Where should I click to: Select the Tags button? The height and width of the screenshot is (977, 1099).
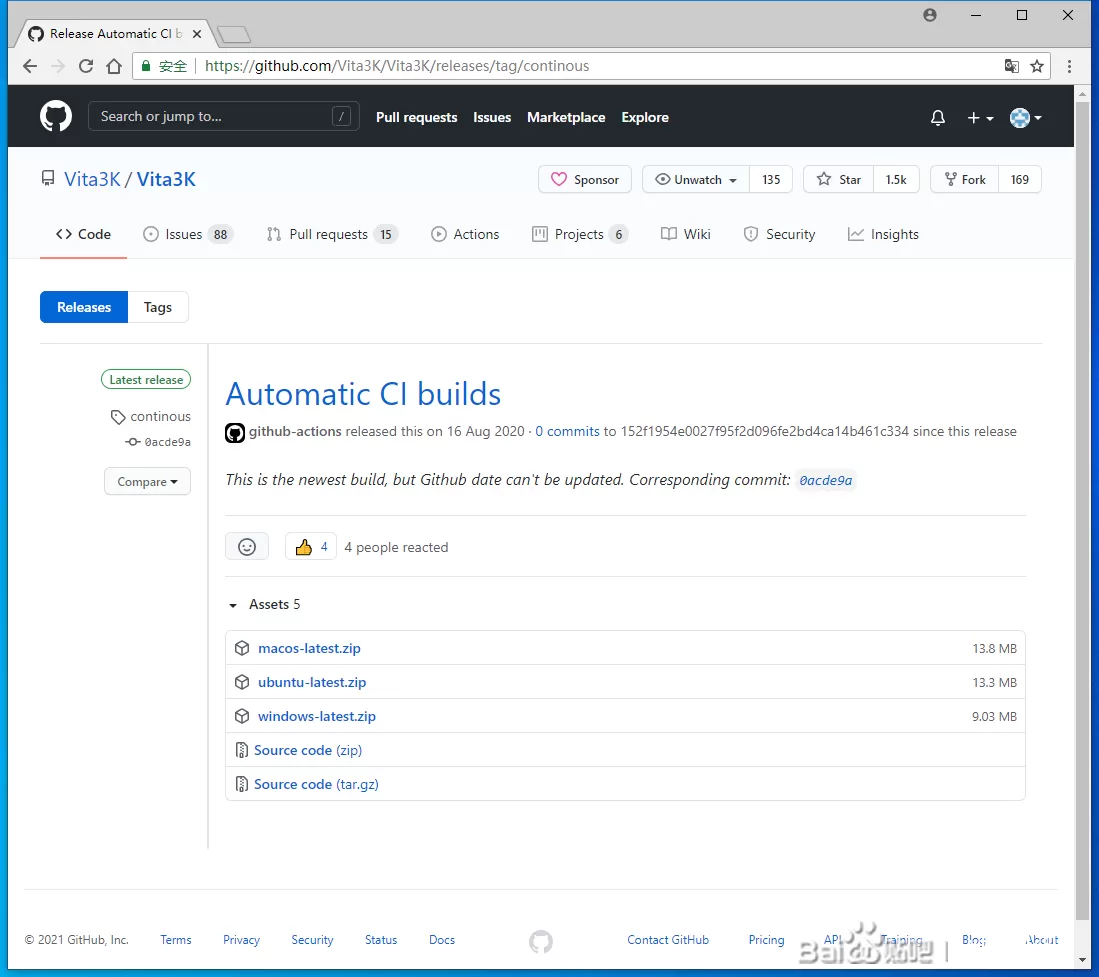click(x=158, y=307)
